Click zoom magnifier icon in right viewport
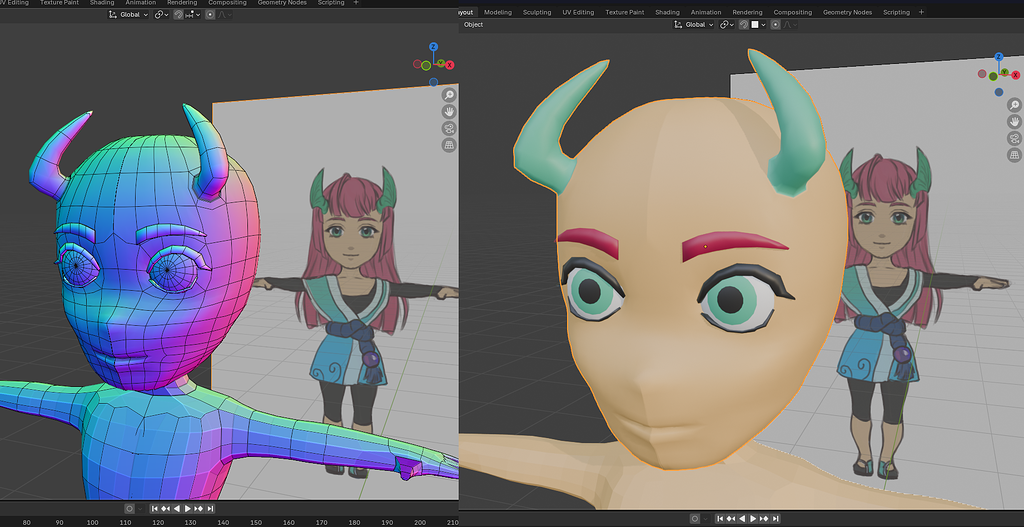Viewport: 1024px width, 527px height. coord(1014,104)
